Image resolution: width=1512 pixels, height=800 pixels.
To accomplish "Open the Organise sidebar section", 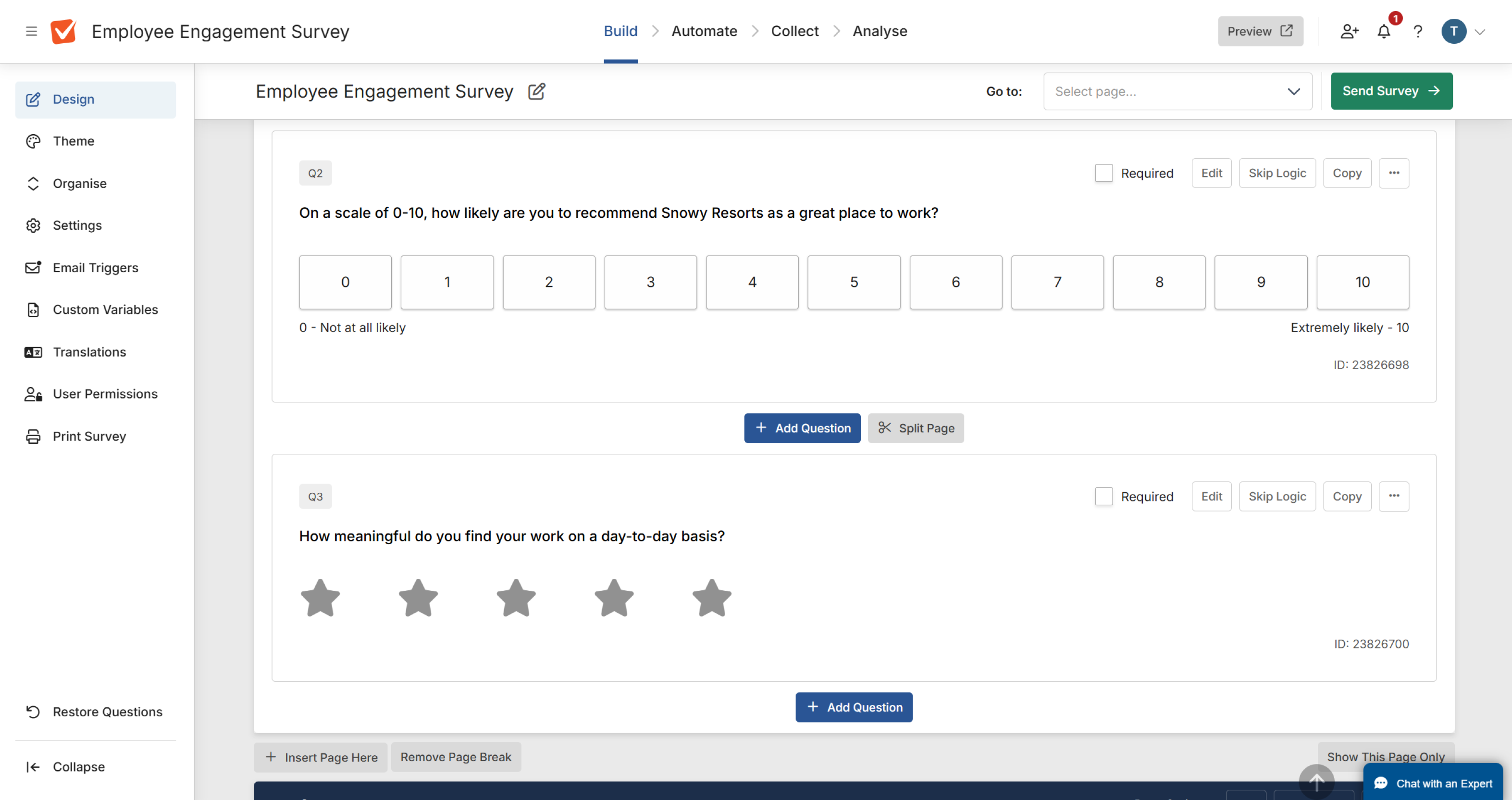I will pos(80,183).
